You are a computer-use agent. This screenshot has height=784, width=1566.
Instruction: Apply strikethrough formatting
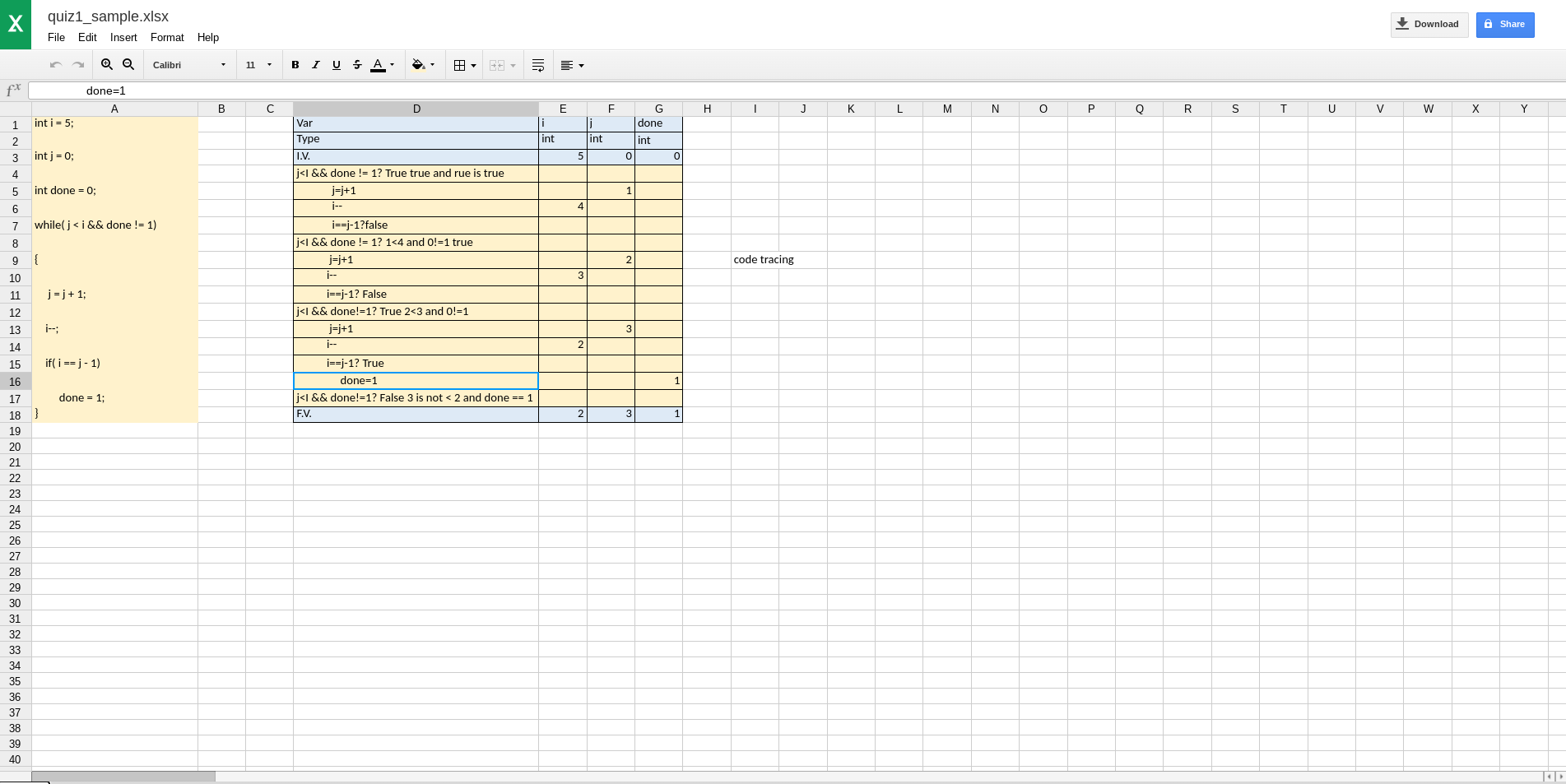(357, 65)
